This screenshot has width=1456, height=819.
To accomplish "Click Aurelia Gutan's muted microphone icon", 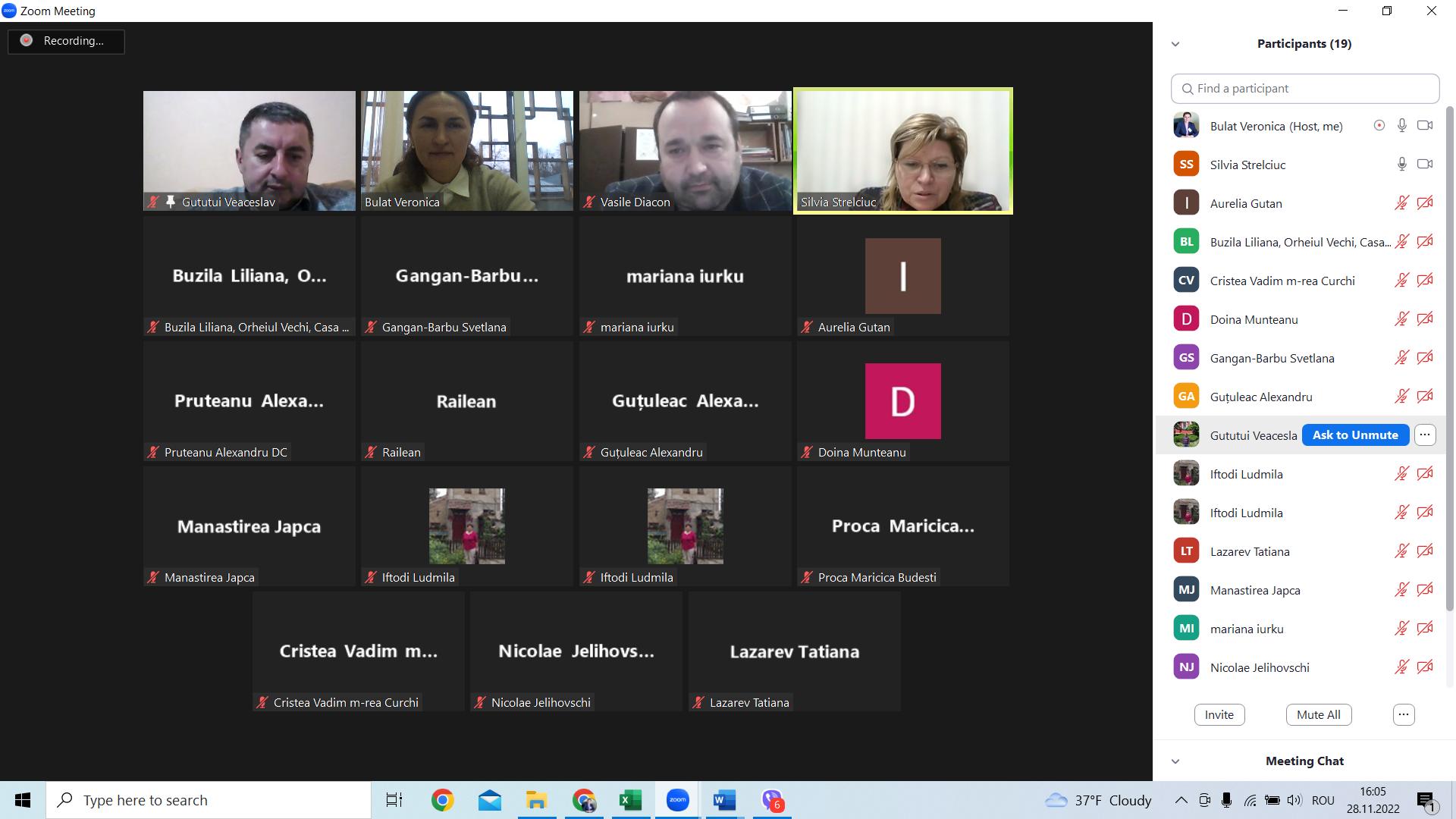I will [x=1401, y=203].
